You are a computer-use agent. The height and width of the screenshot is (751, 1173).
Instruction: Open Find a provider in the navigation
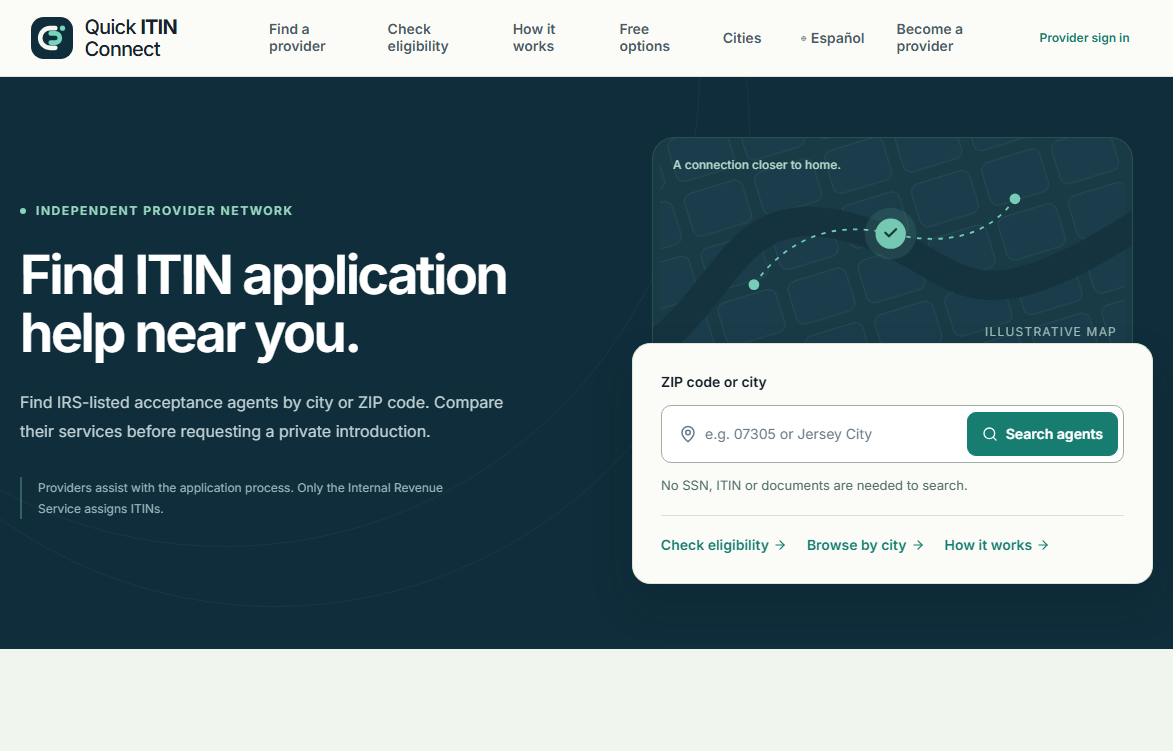tap(297, 37)
